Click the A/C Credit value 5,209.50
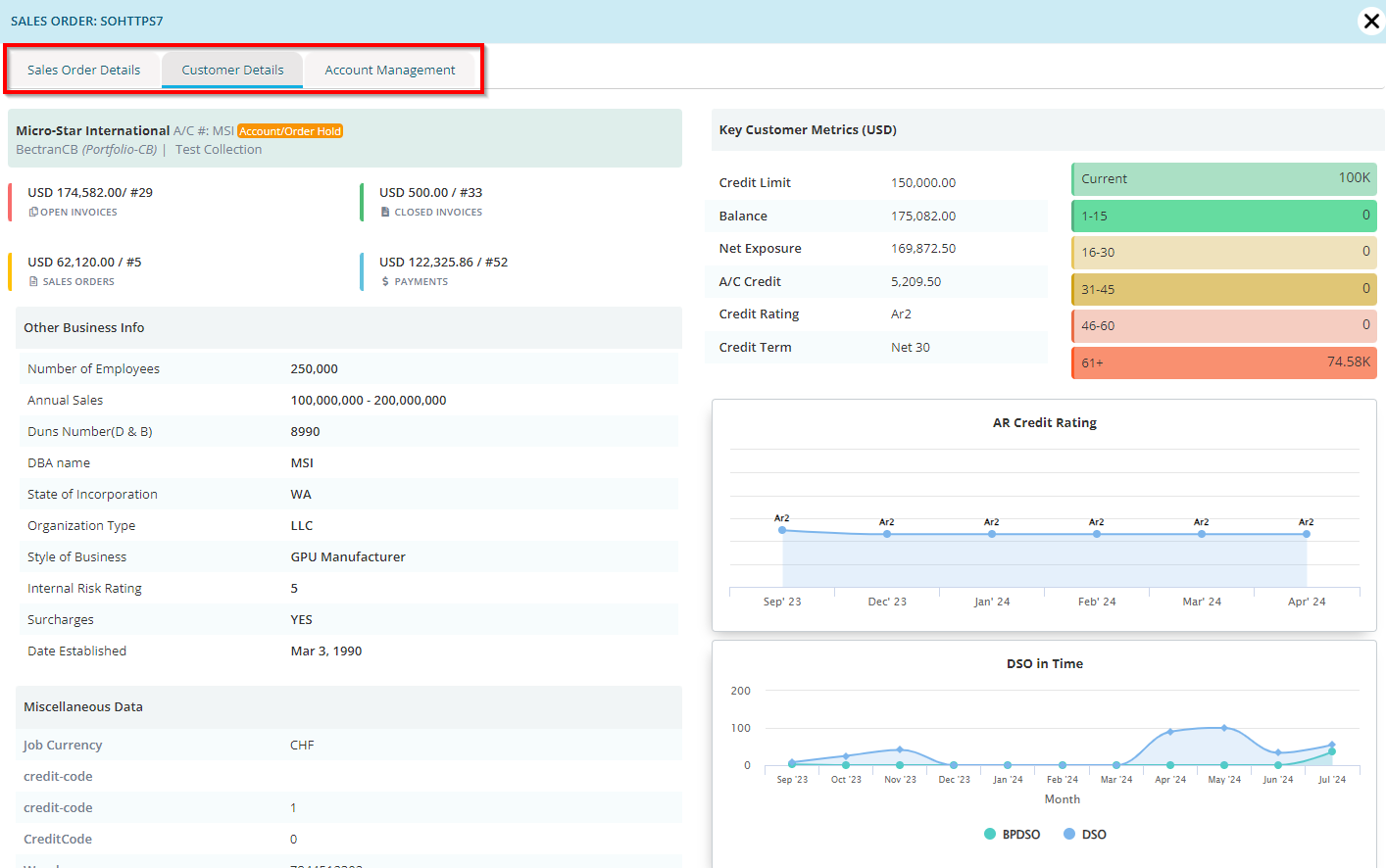 (916, 281)
